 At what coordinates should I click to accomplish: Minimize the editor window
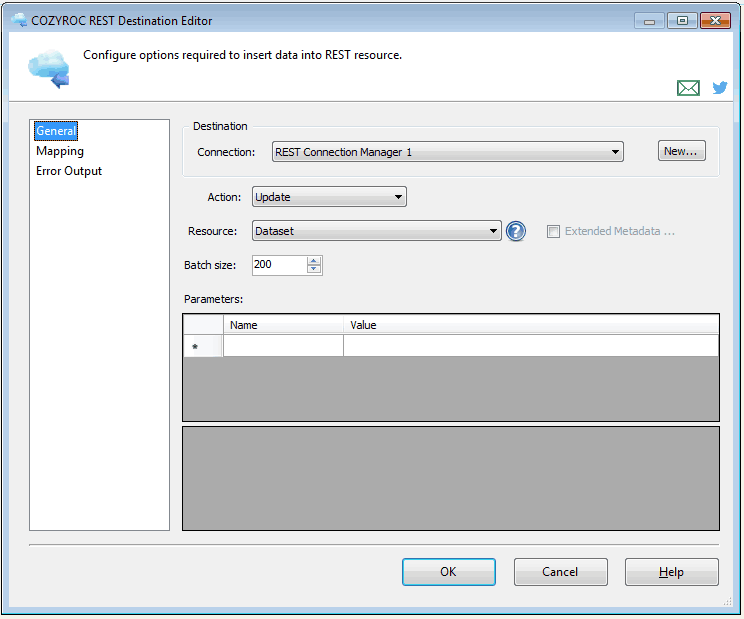[x=649, y=21]
